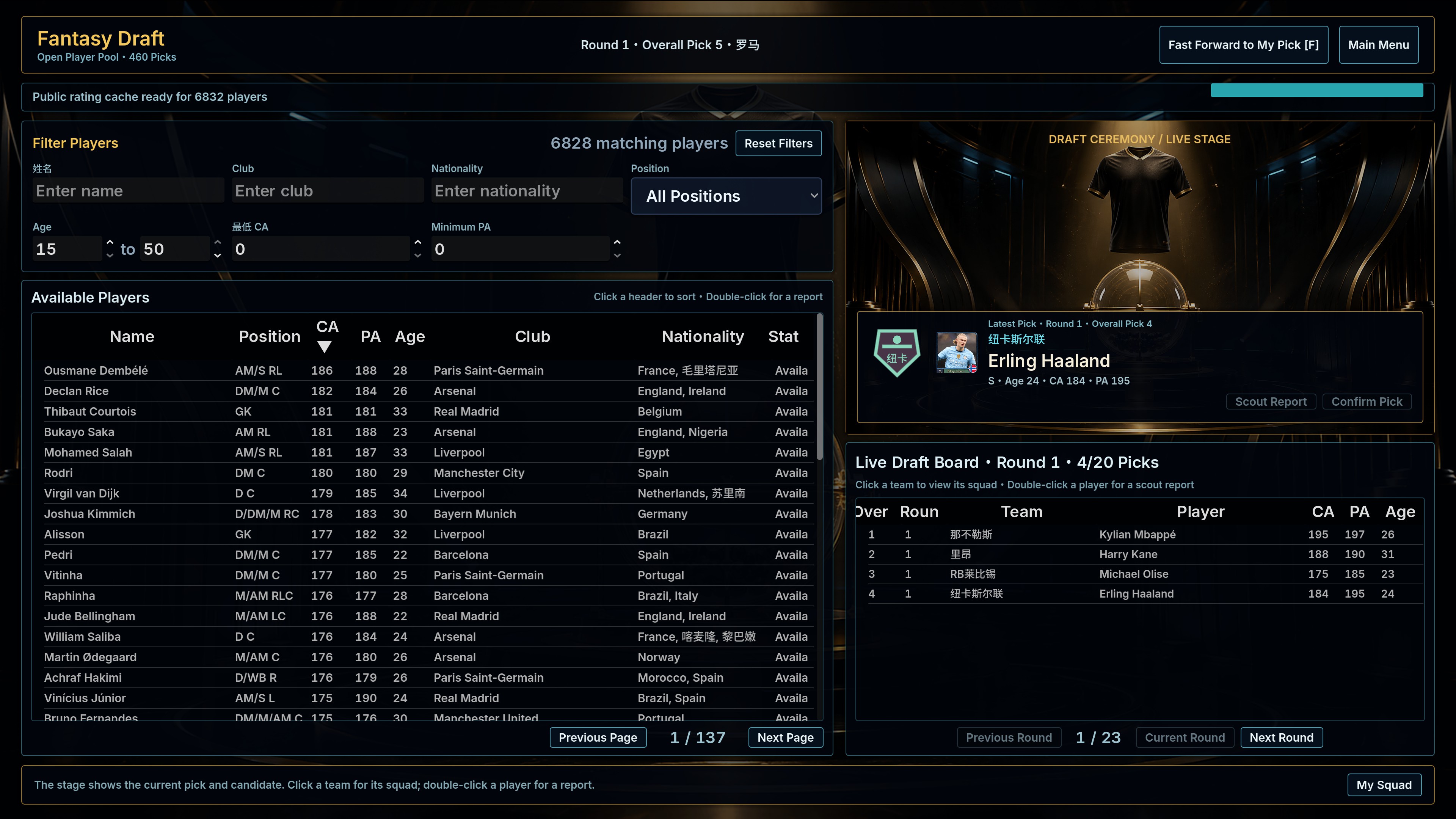The height and width of the screenshot is (819, 1456).
Task: Increase the maximum age with the up arrow
Action: [218, 243]
